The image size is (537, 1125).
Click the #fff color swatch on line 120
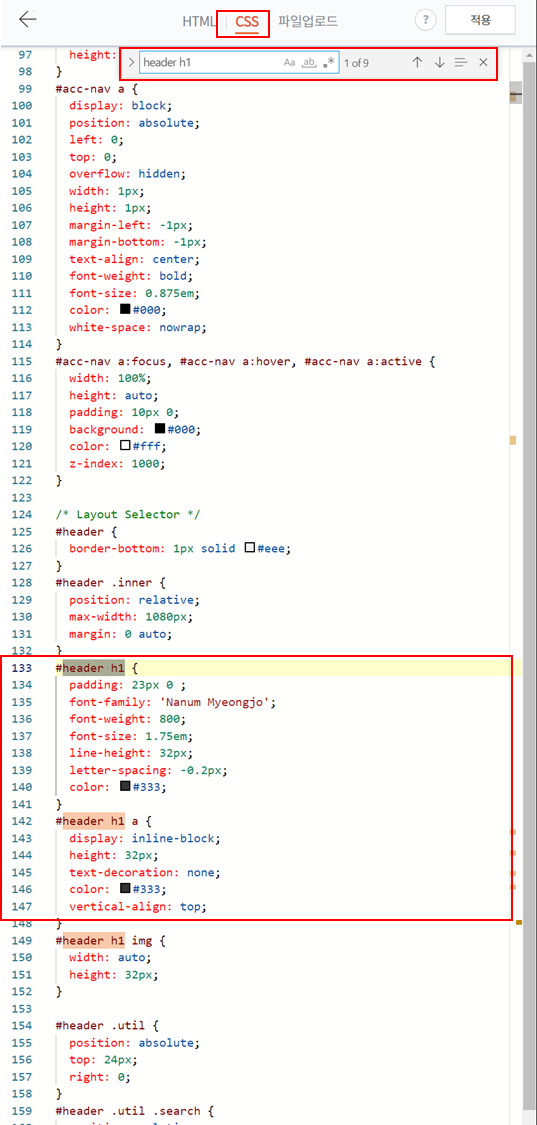tap(125, 446)
